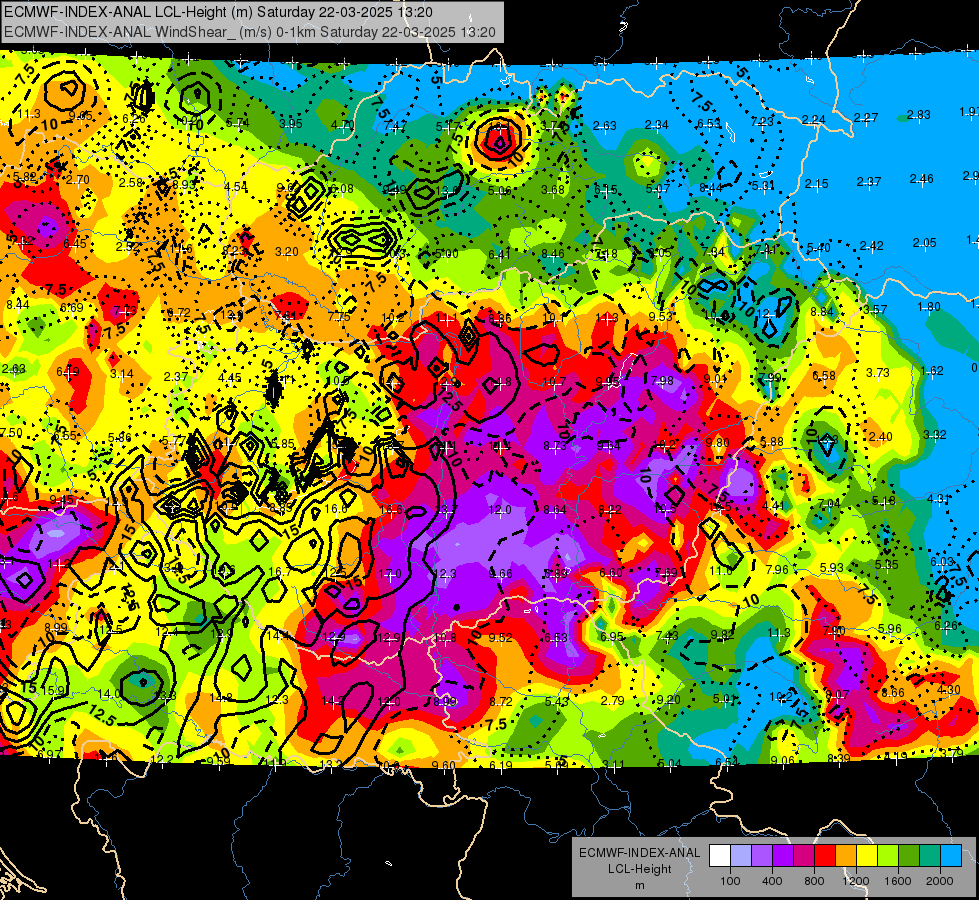Click the LCL-Height (m) header line
The width and height of the screenshot is (979, 900).
click(218, 12)
